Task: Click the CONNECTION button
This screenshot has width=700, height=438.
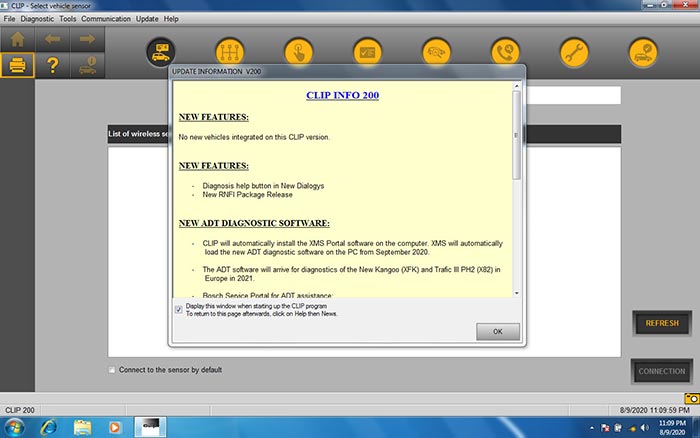Action: coord(662,371)
